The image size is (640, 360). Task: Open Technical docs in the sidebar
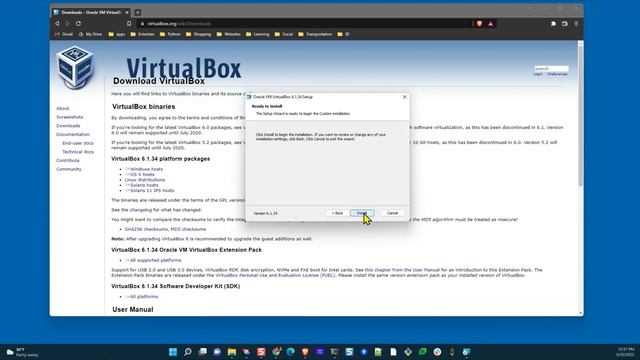coord(78,152)
